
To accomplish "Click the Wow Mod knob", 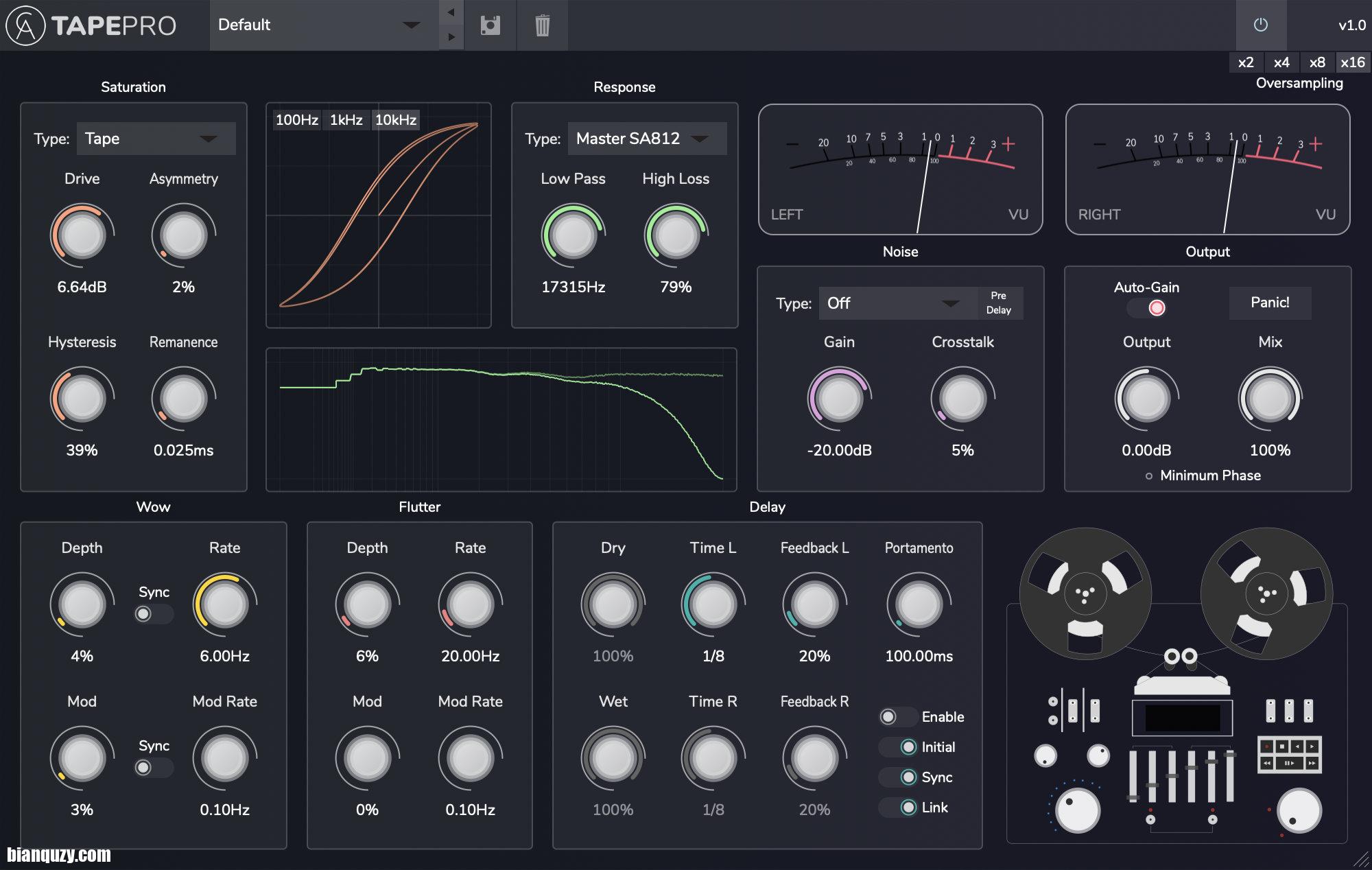I will 82,758.
